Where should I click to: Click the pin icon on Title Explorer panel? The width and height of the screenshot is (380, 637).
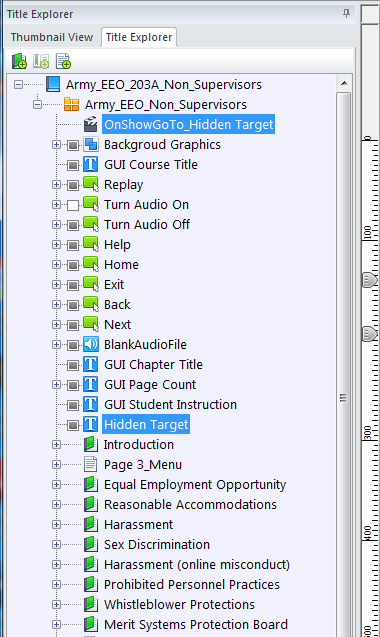click(x=346, y=13)
